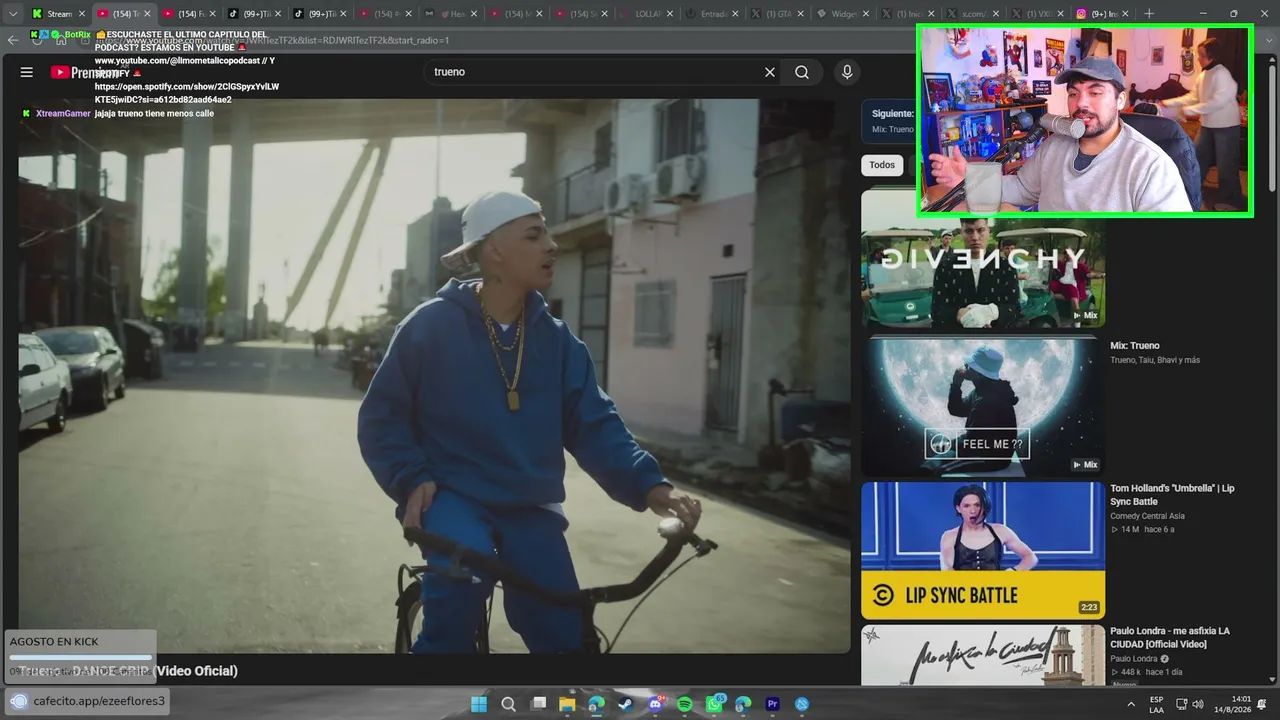Click the 'AGOSTO EN KICK' progress bar

point(80,657)
